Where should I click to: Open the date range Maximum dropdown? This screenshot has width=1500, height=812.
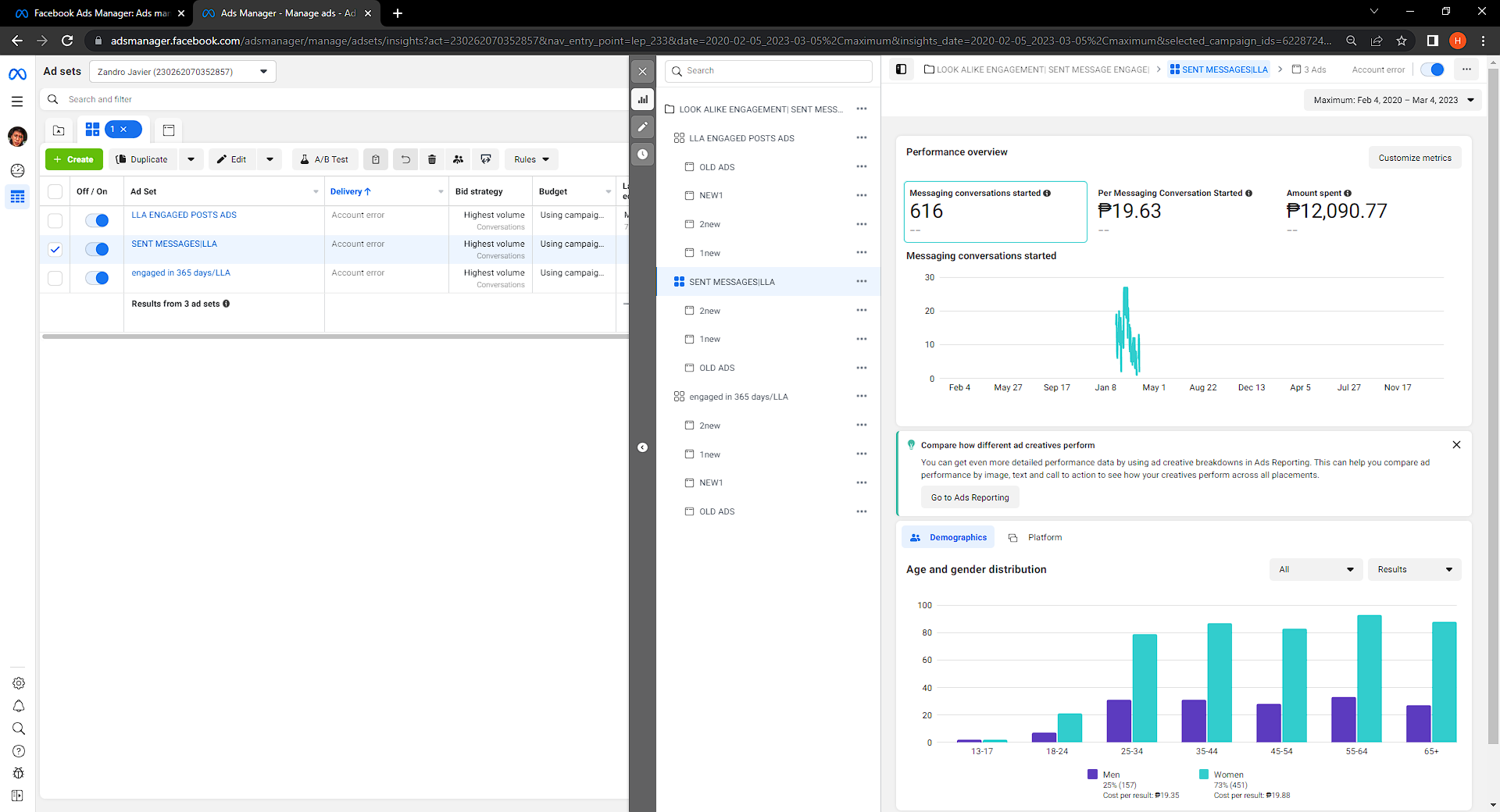point(1393,100)
